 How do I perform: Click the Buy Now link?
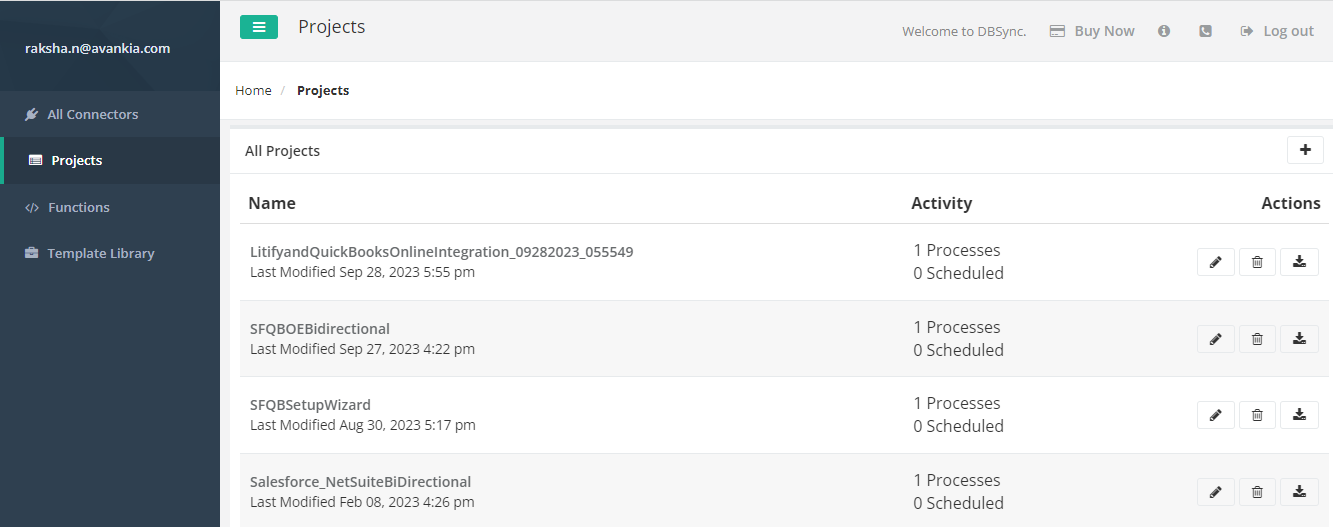click(x=1092, y=31)
